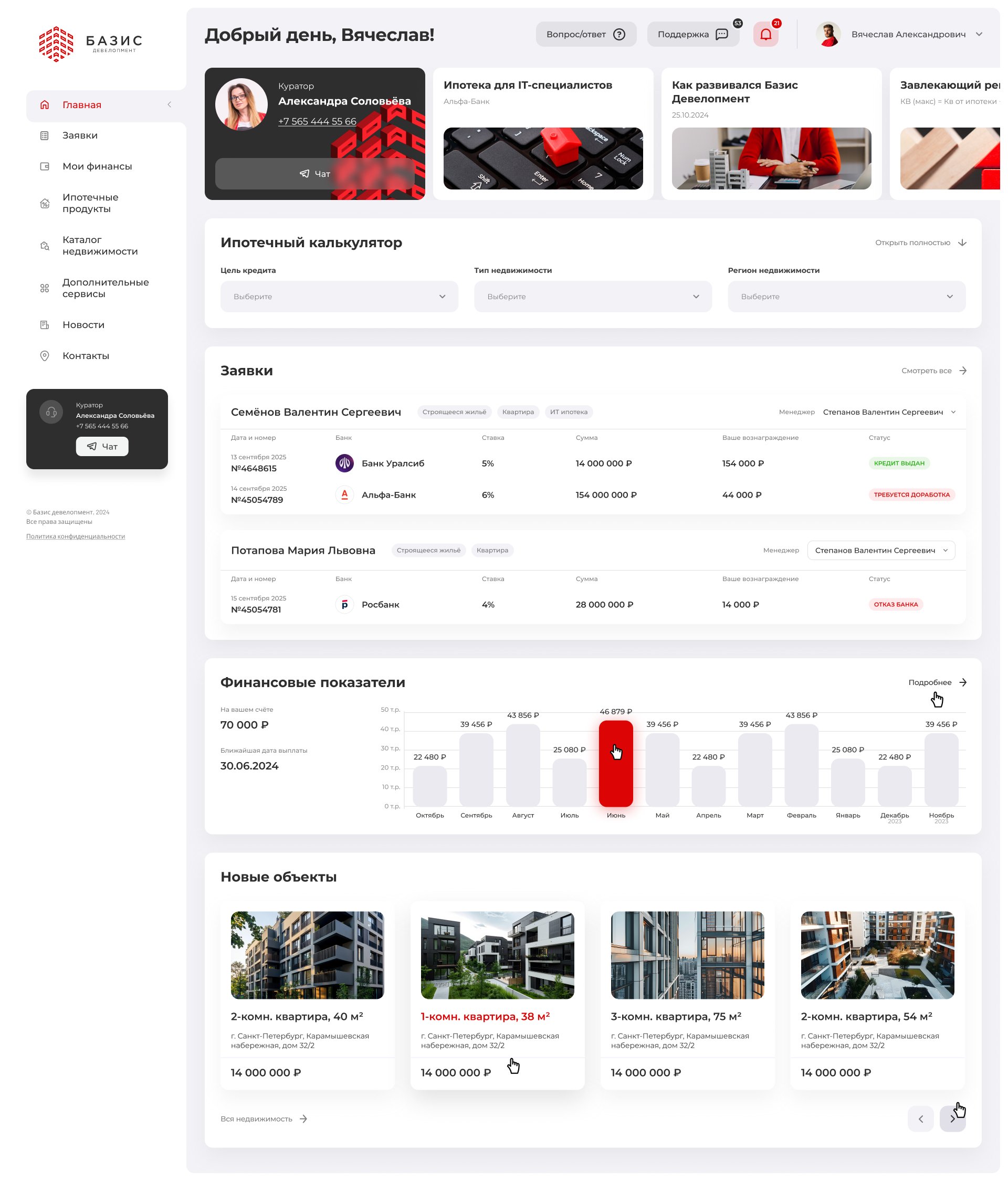The width and height of the screenshot is (1008, 1181).
Task: Open Каталог недвижимости menu item
Action: (100, 246)
